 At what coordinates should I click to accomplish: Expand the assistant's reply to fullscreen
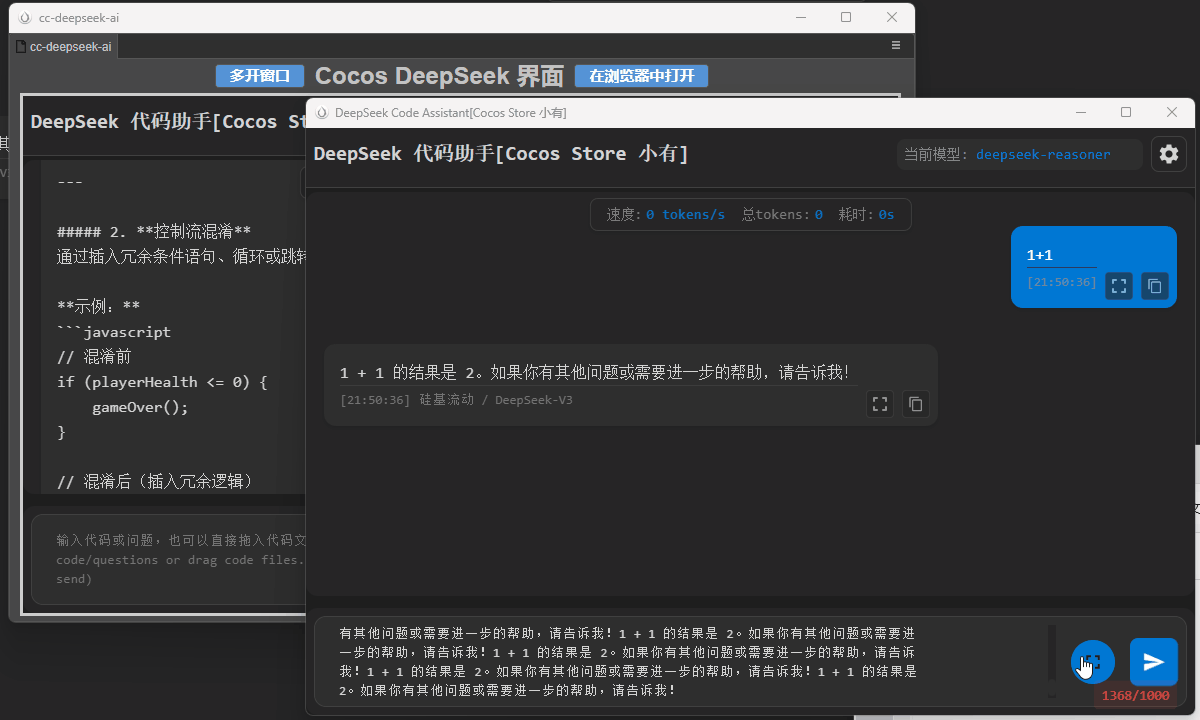tap(880, 404)
